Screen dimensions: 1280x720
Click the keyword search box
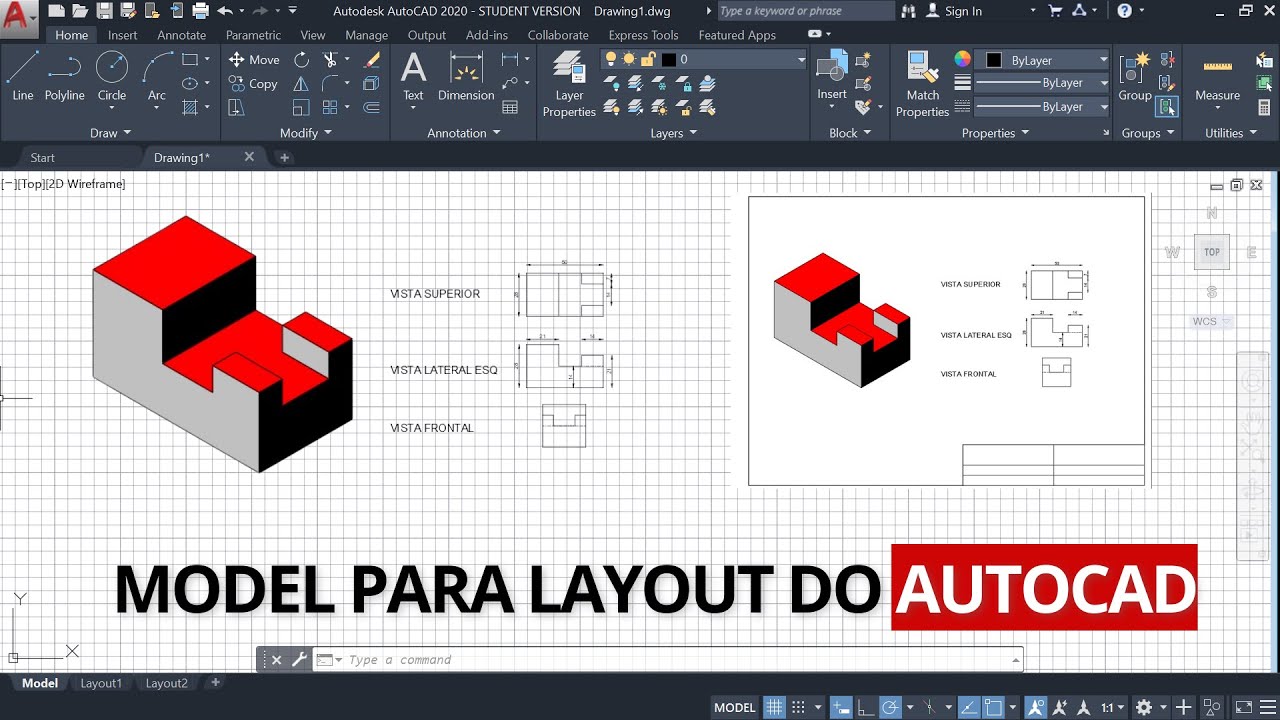click(807, 11)
